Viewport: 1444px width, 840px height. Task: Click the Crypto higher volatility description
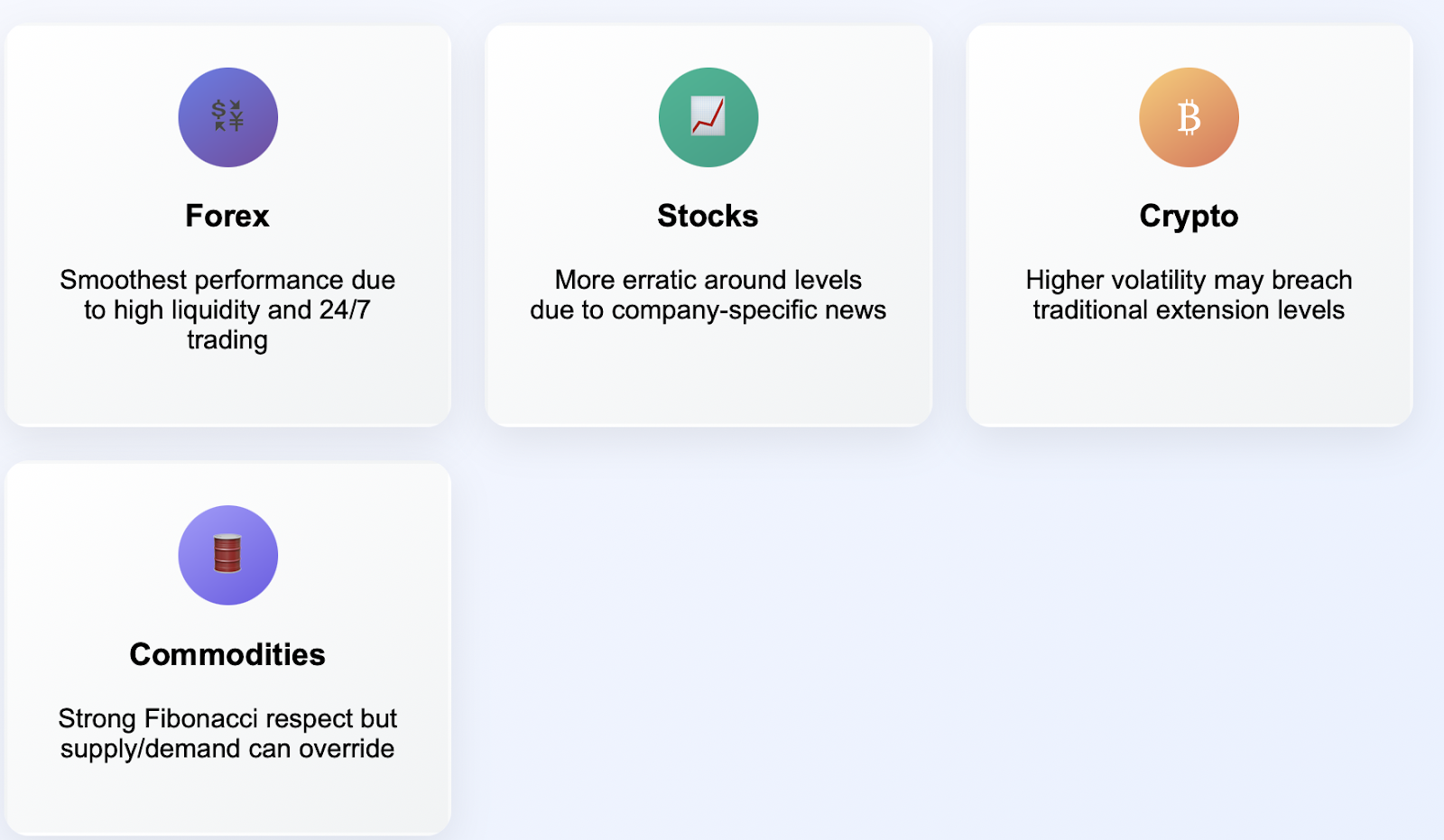tap(1189, 295)
